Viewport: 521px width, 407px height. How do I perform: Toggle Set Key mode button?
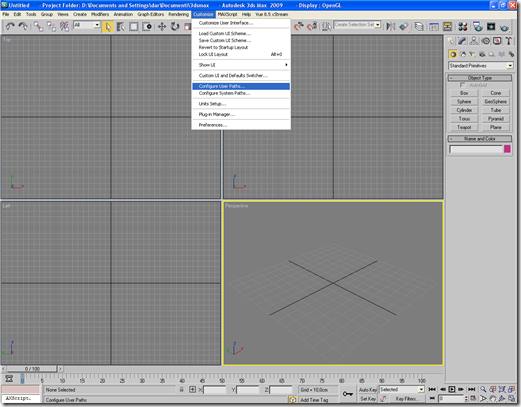tap(368, 399)
